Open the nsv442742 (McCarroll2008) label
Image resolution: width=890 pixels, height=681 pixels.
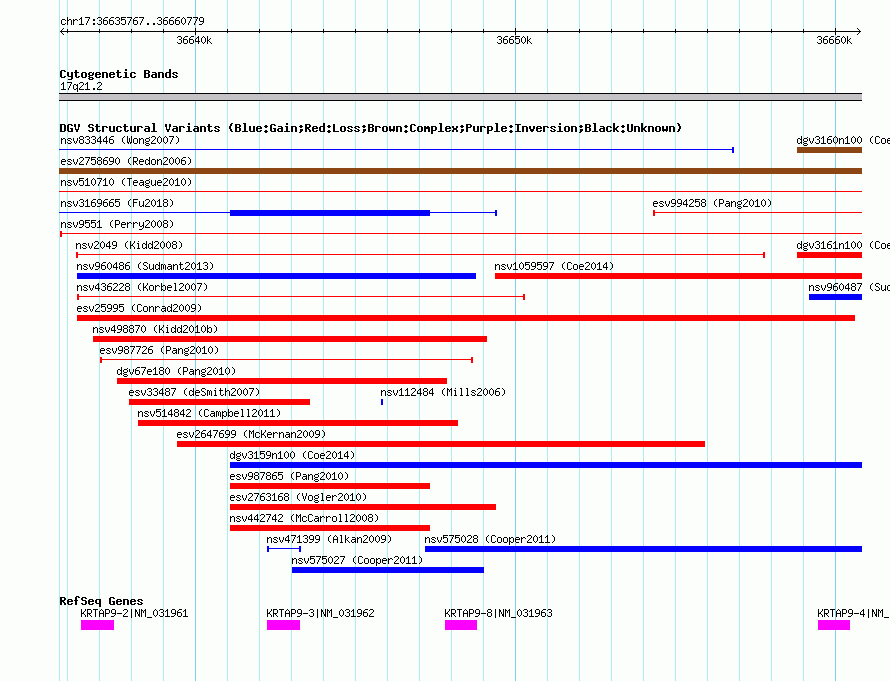(304, 518)
